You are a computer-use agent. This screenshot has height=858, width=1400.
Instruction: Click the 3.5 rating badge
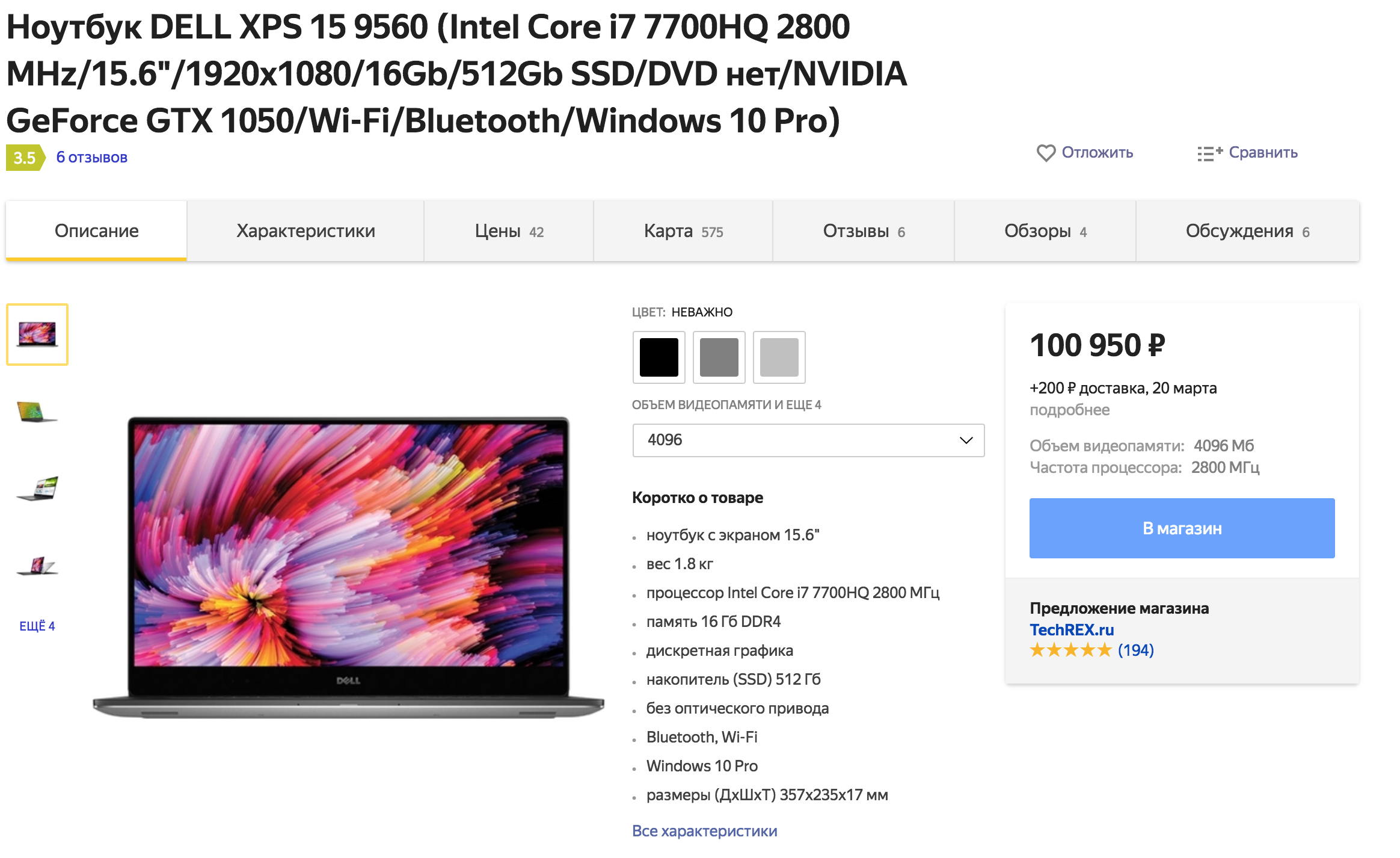click(25, 158)
